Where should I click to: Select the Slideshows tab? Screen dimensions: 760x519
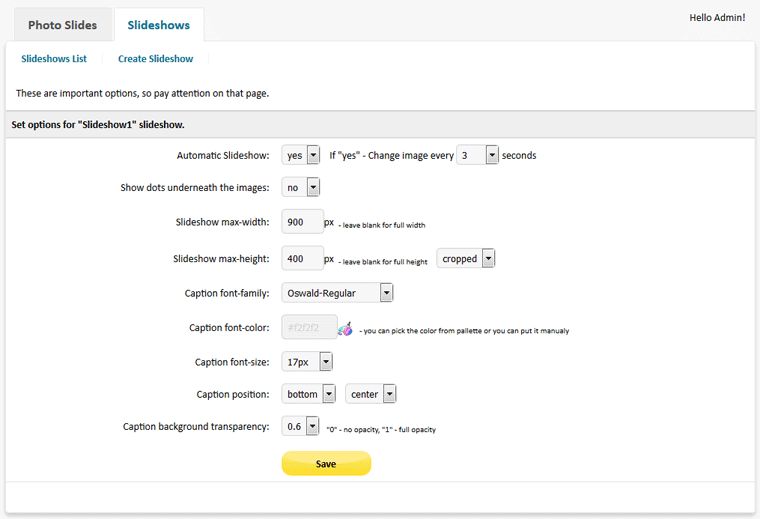159,24
